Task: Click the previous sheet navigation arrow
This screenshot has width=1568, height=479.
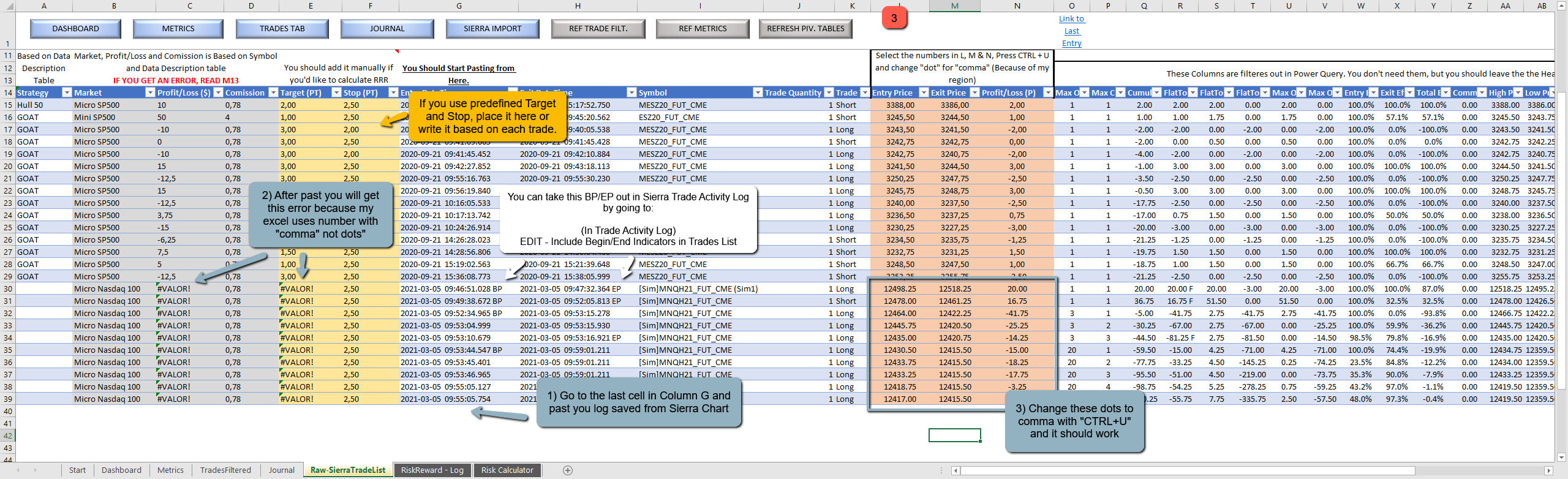Action: [x=18, y=470]
